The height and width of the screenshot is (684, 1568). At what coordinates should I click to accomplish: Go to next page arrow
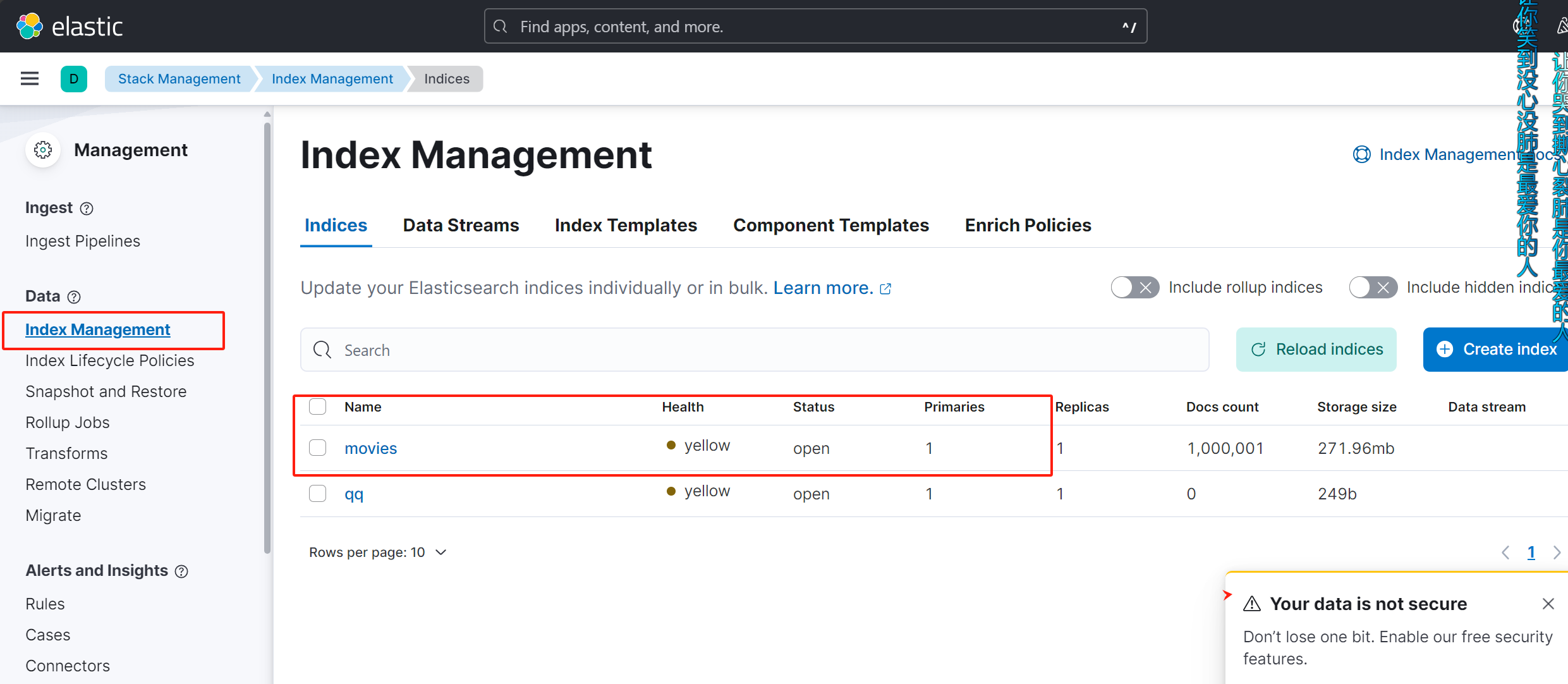coord(1557,553)
